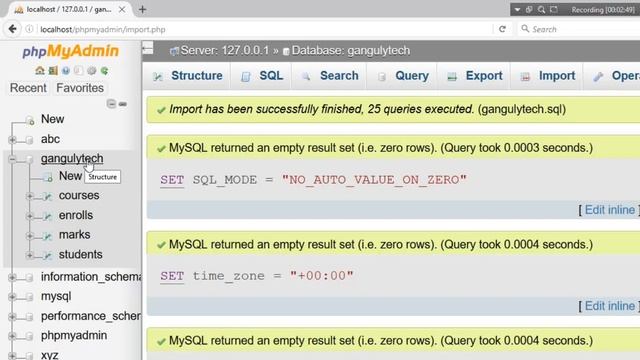Screen dimensions: 640x360
Task: Click the gangulytech database cylinder icon
Action: [29, 159]
